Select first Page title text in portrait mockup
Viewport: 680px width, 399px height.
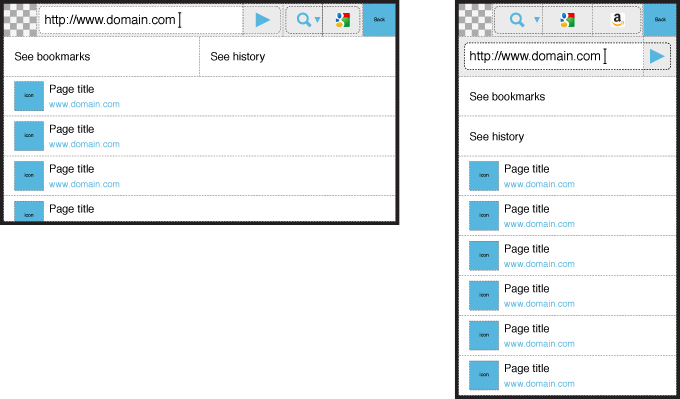(x=526, y=169)
